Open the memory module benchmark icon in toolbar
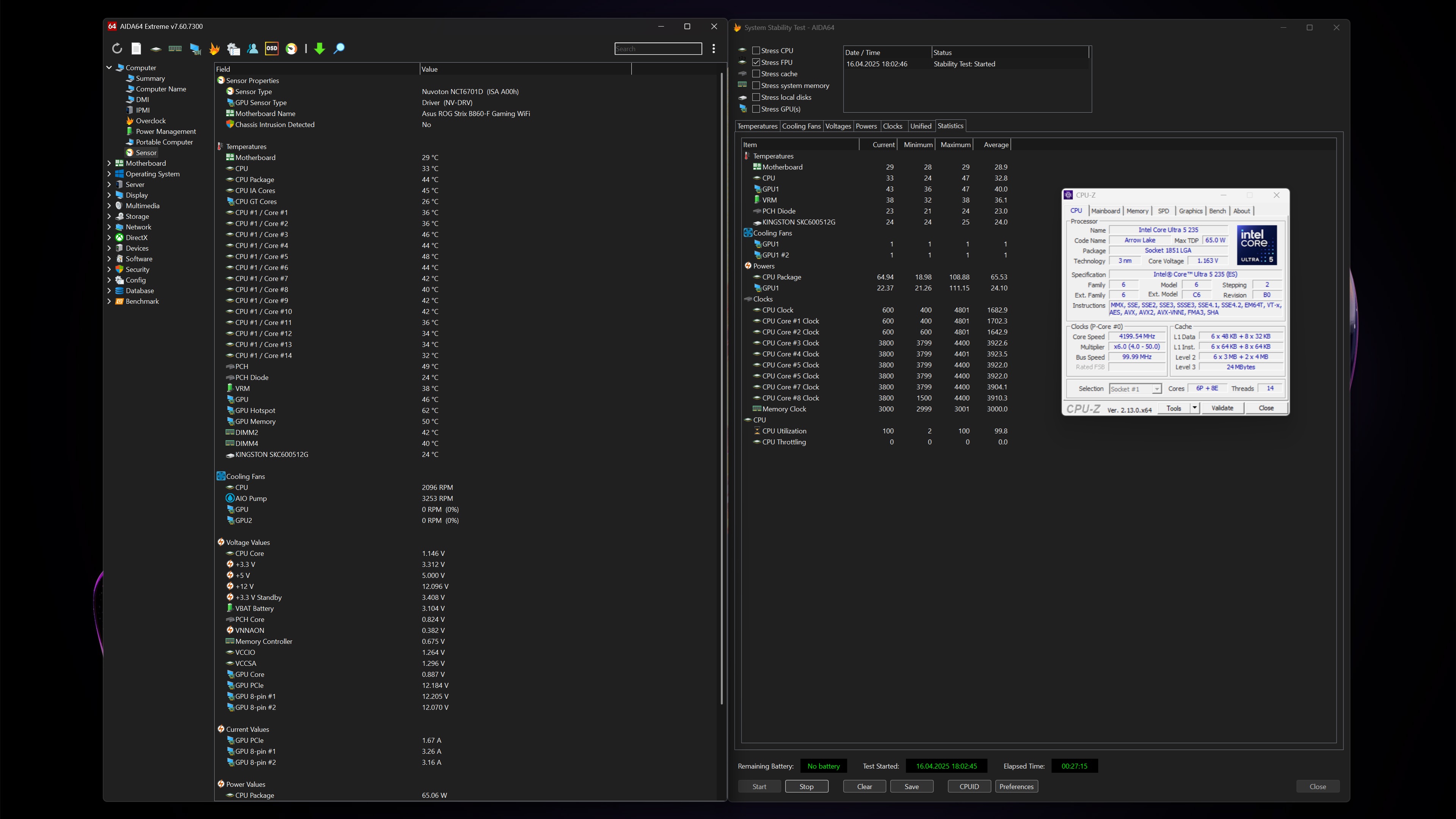 175,49
